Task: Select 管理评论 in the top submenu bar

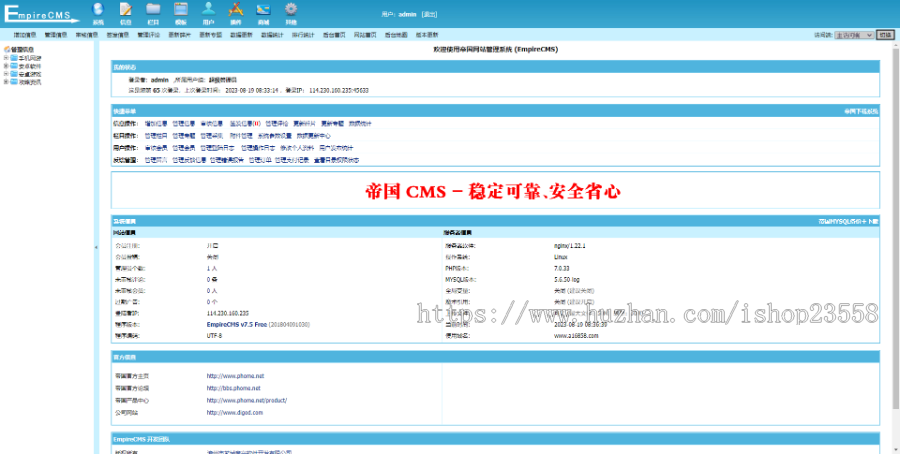Action: click(148, 35)
